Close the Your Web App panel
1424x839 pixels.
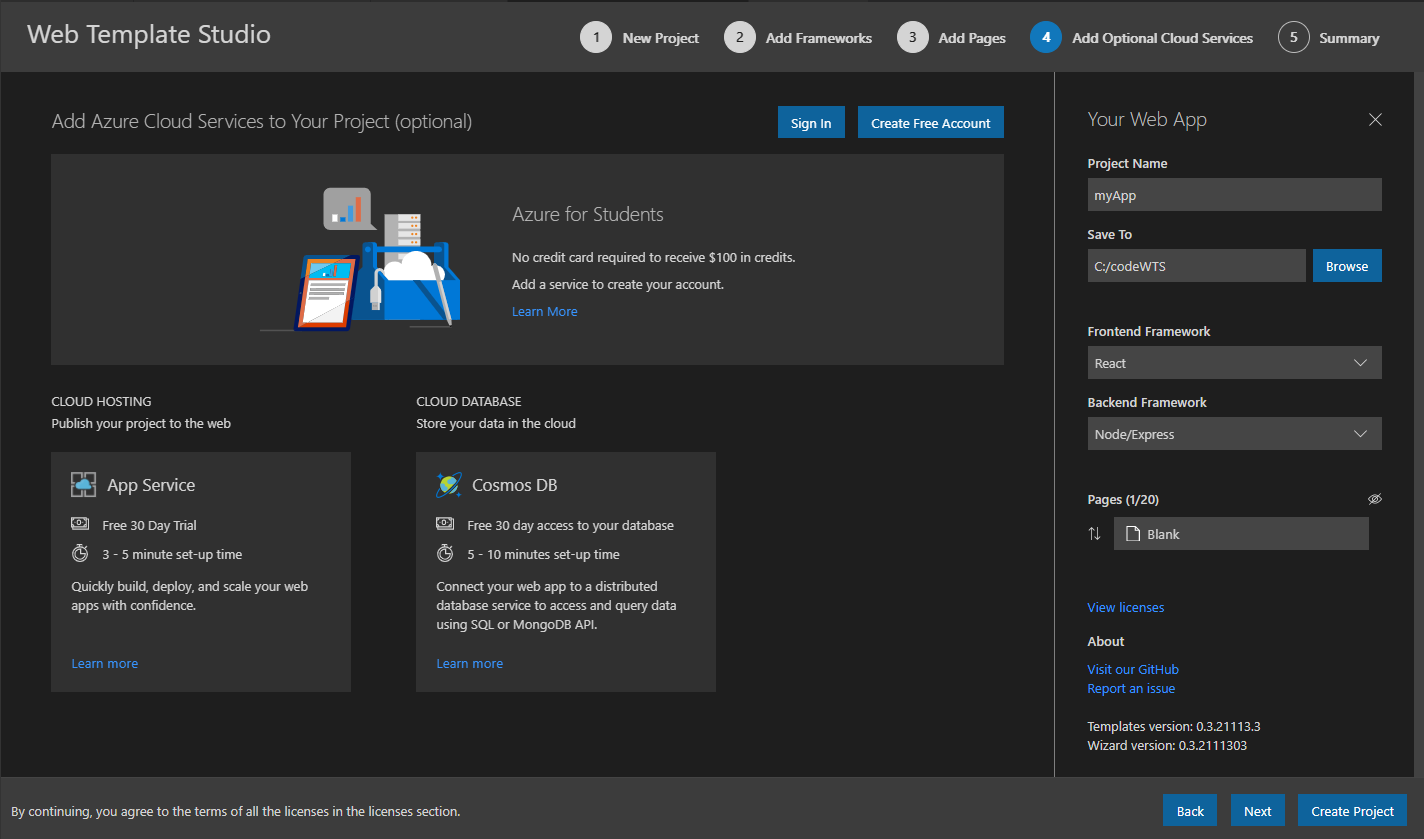point(1375,120)
